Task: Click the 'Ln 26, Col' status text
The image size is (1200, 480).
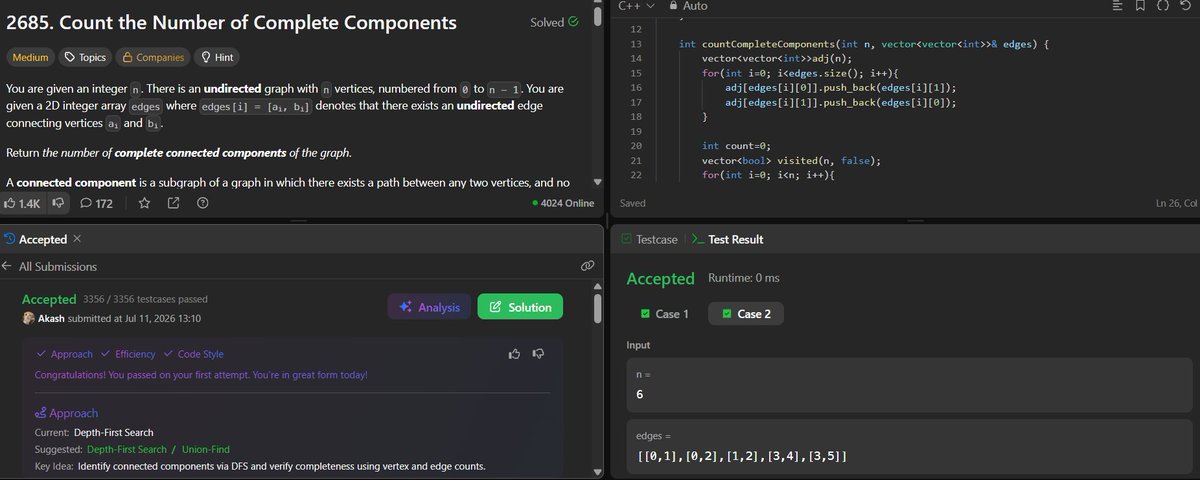Action: pyautogui.click(x=1176, y=202)
